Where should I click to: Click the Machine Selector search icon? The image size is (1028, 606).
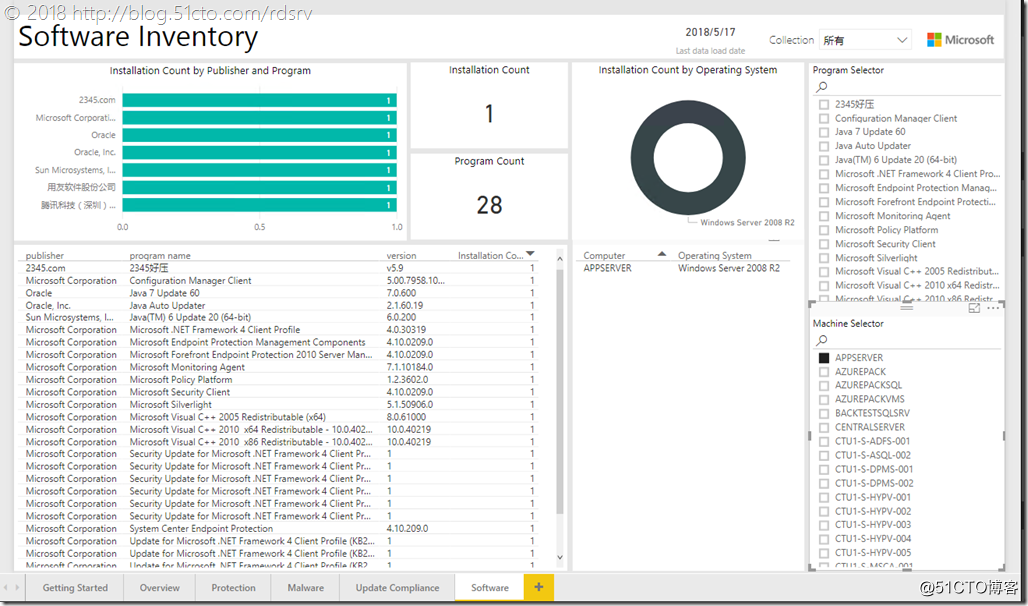821,340
